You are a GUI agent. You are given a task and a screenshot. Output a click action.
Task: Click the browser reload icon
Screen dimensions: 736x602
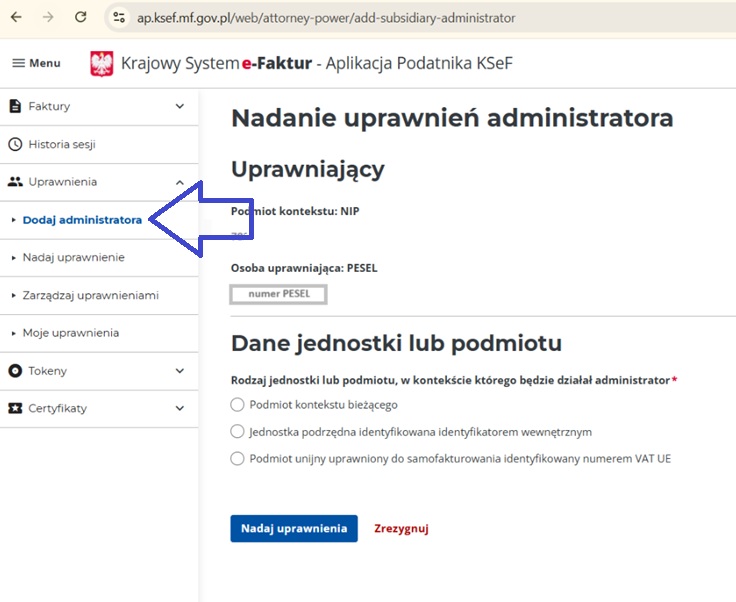coord(81,18)
